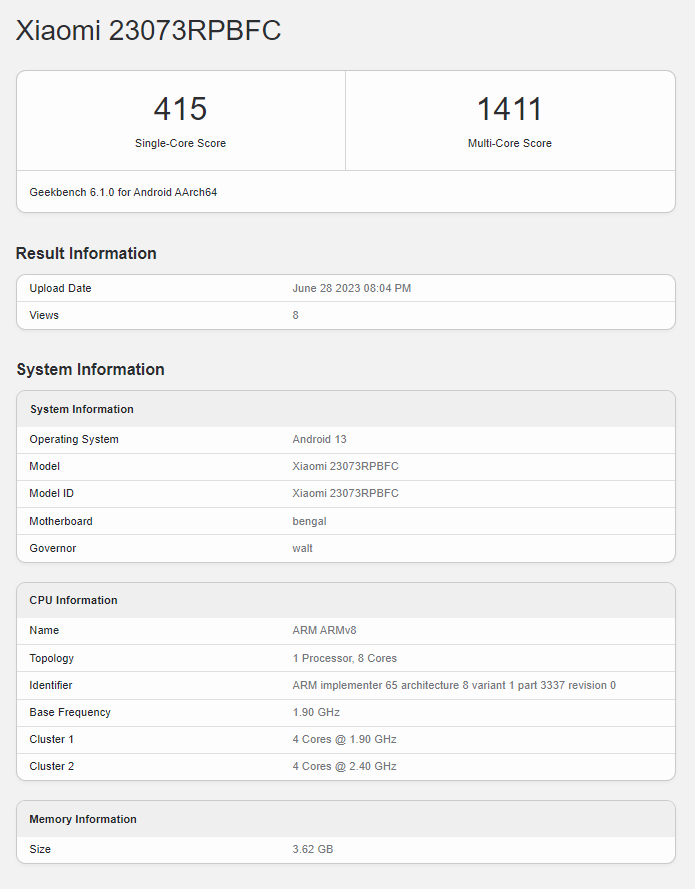The width and height of the screenshot is (695, 889).
Task: Click the CPU Information table header
Action: coord(73,600)
